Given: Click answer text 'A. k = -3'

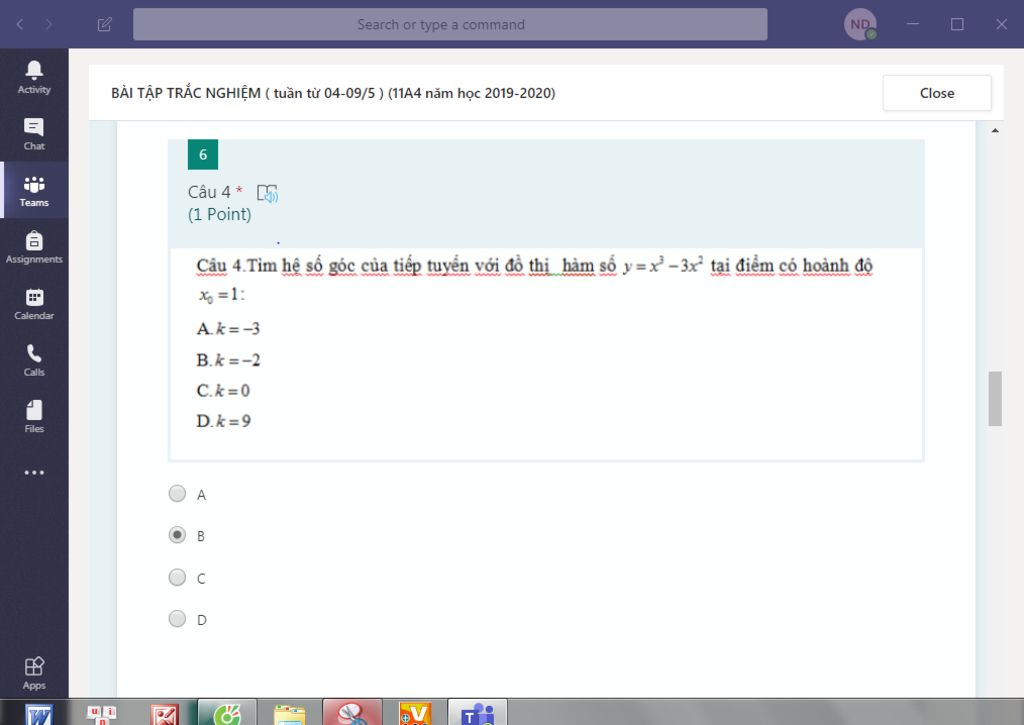Looking at the screenshot, I should coord(228,329).
